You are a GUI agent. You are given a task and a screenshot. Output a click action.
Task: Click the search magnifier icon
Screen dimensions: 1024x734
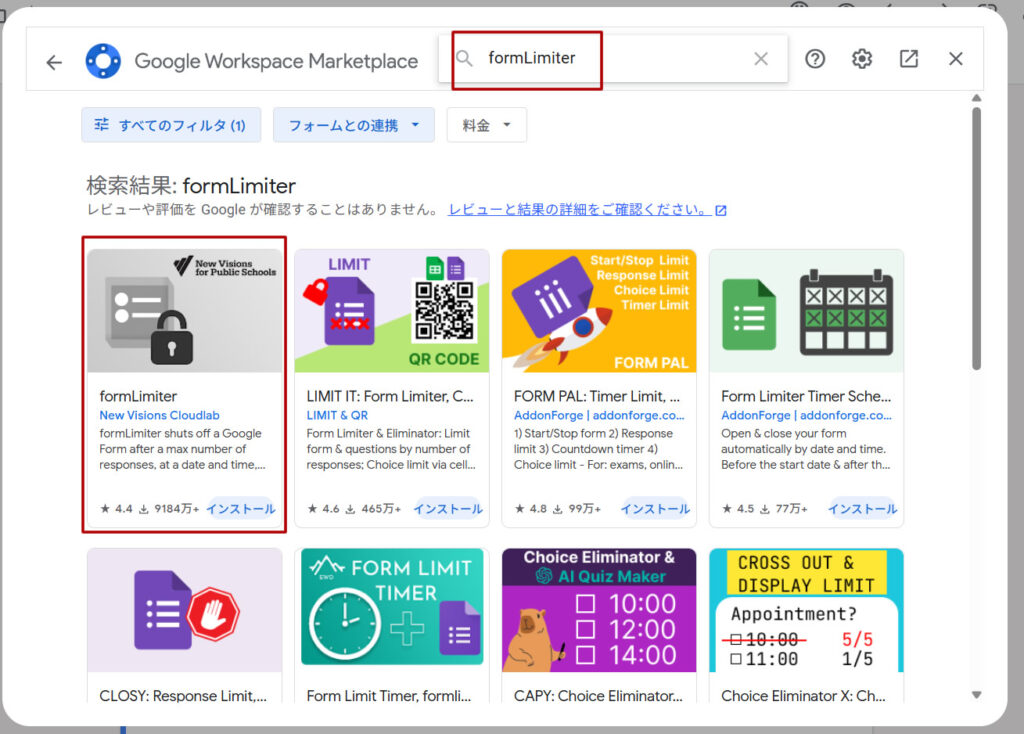click(464, 58)
